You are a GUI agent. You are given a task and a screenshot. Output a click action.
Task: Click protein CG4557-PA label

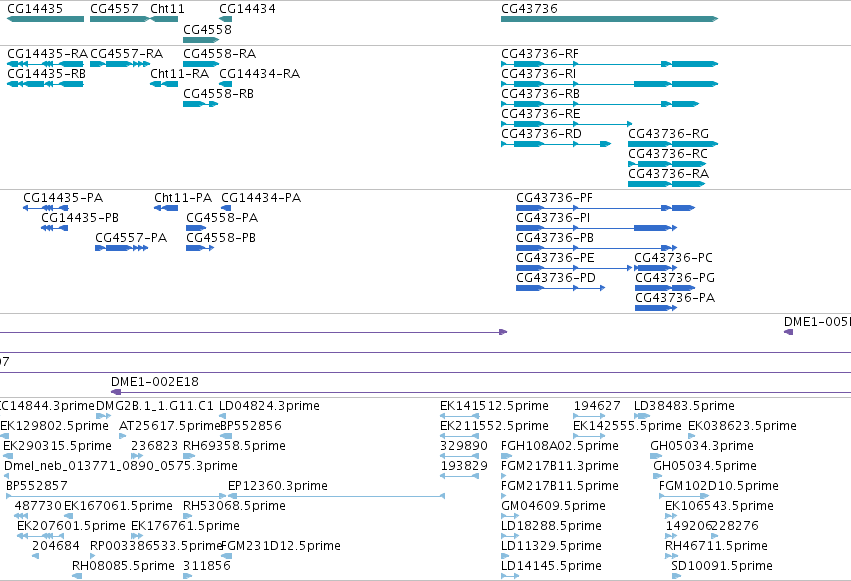pyautogui.click(x=131, y=238)
